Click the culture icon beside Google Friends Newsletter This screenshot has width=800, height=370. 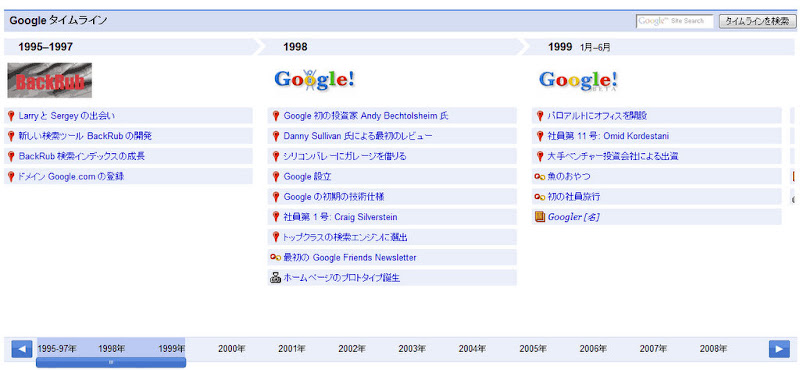coord(276,258)
